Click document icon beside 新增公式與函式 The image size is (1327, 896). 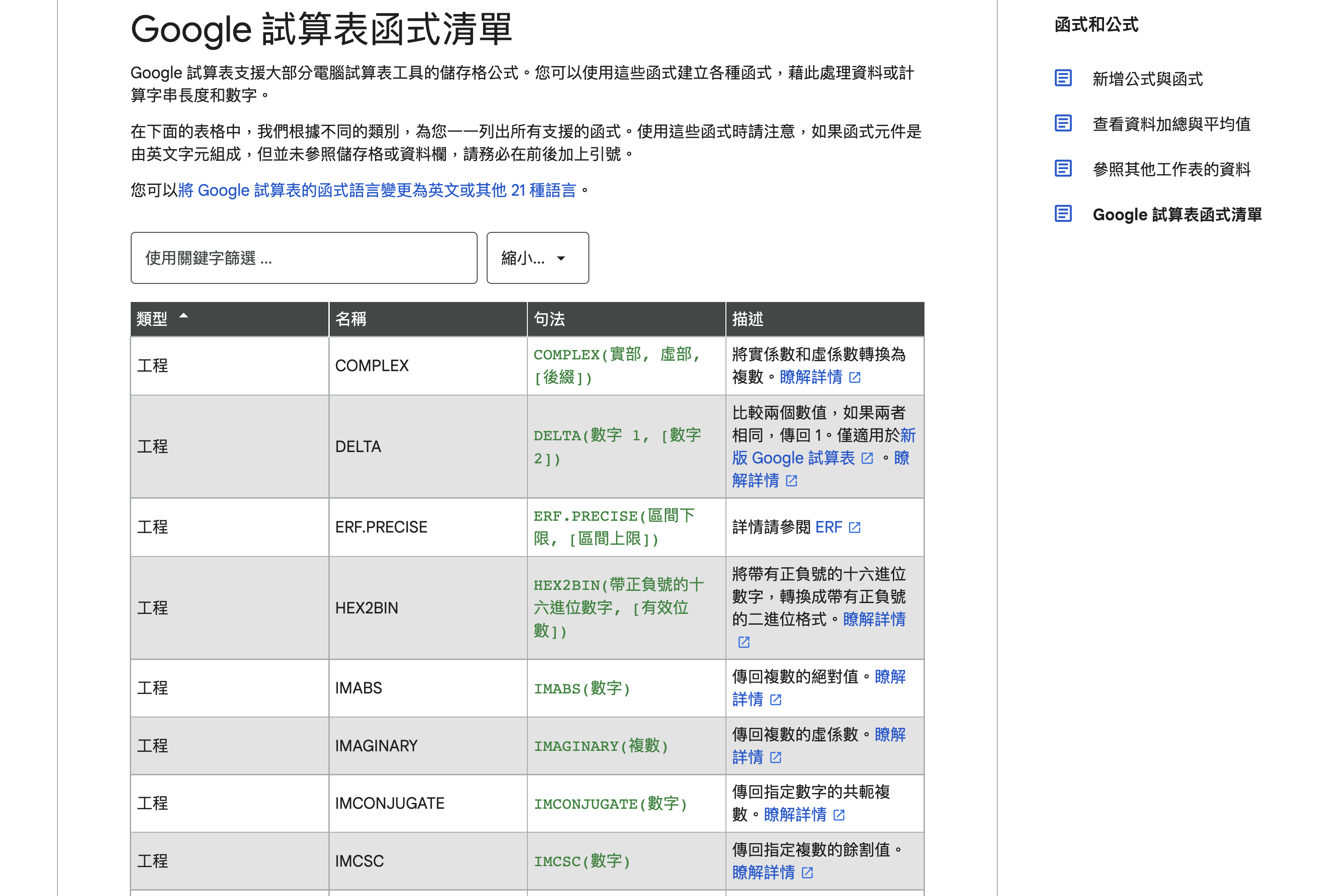tap(1062, 78)
